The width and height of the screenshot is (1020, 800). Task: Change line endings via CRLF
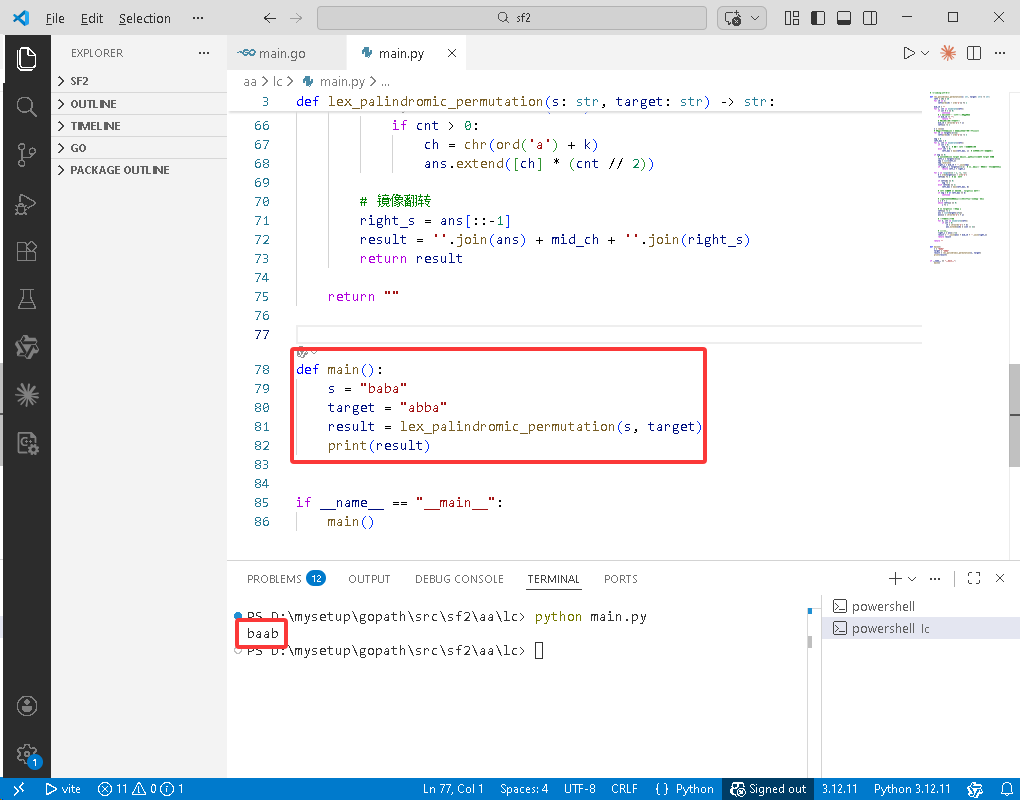click(x=624, y=789)
